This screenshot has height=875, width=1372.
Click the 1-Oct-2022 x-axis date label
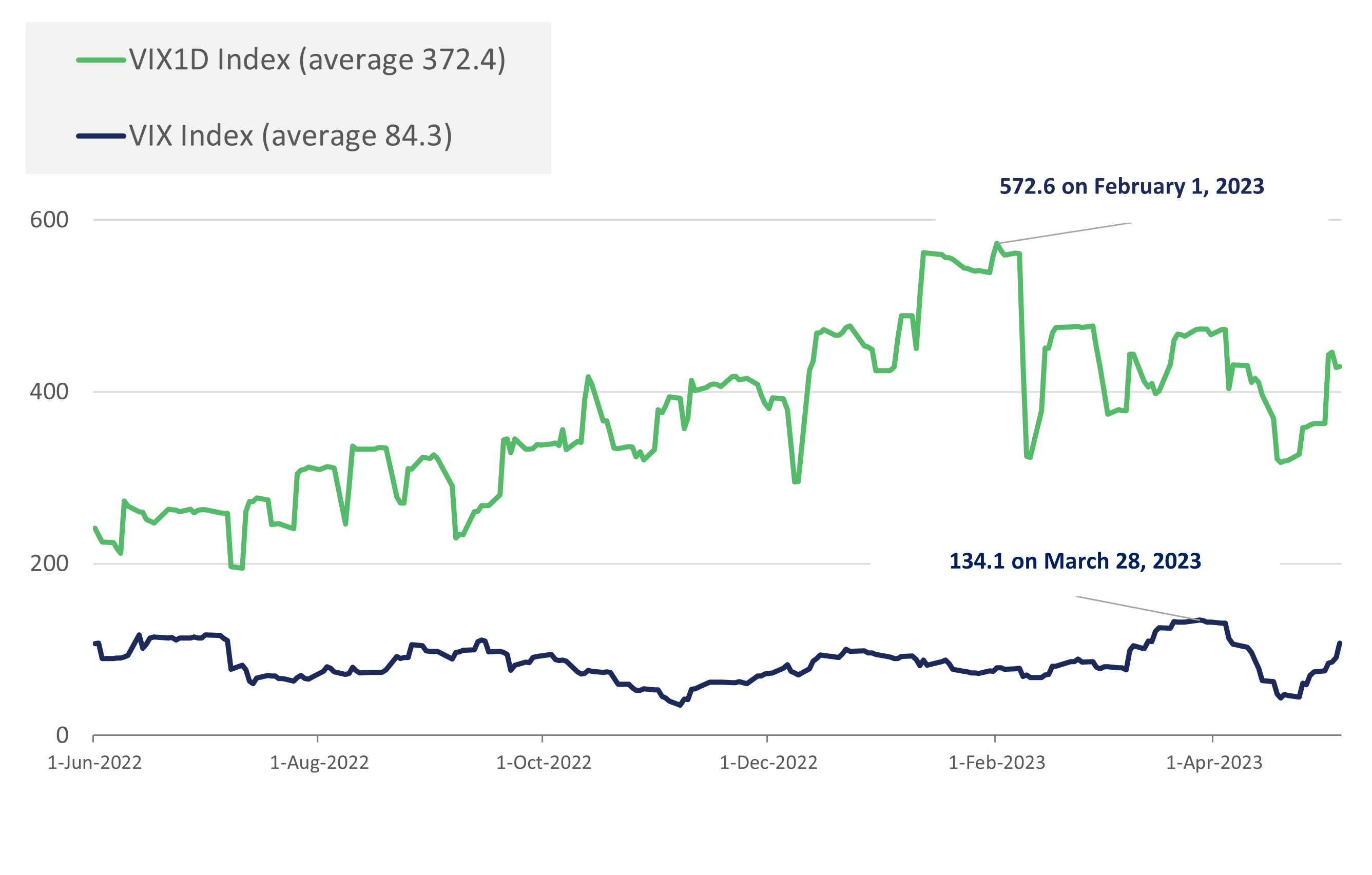tap(544, 763)
